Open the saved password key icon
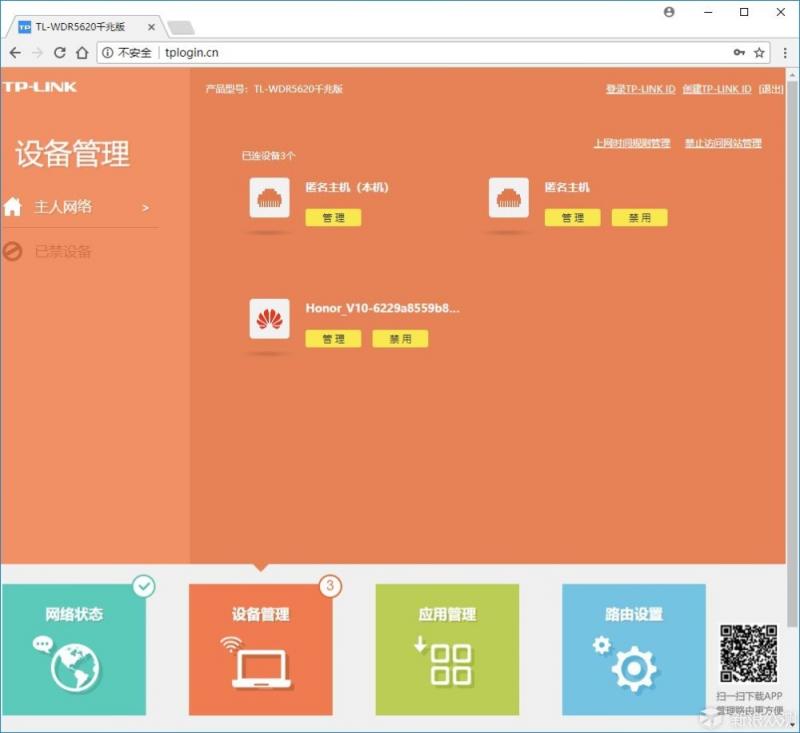This screenshot has height=733, width=800. [x=739, y=53]
